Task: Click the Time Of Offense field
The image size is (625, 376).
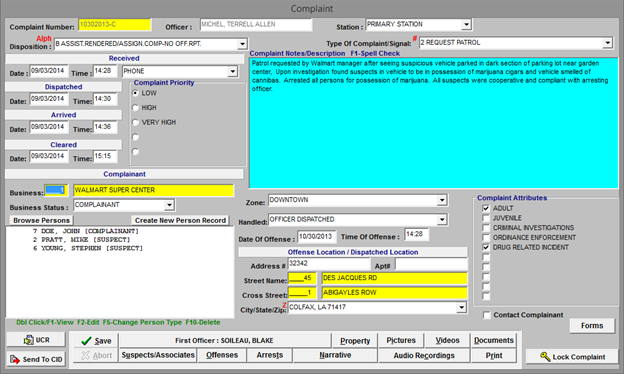Action: (x=417, y=234)
